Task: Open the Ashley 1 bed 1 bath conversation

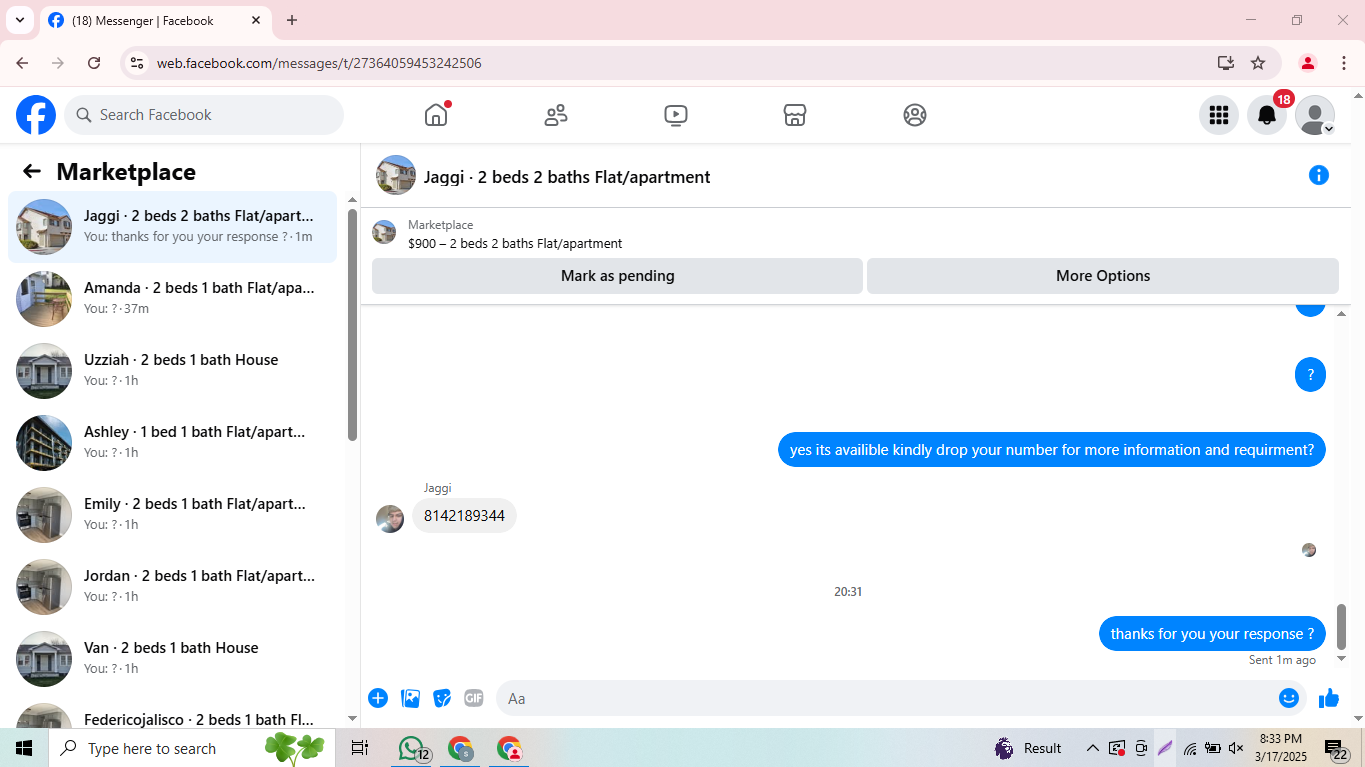Action: point(172,443)
